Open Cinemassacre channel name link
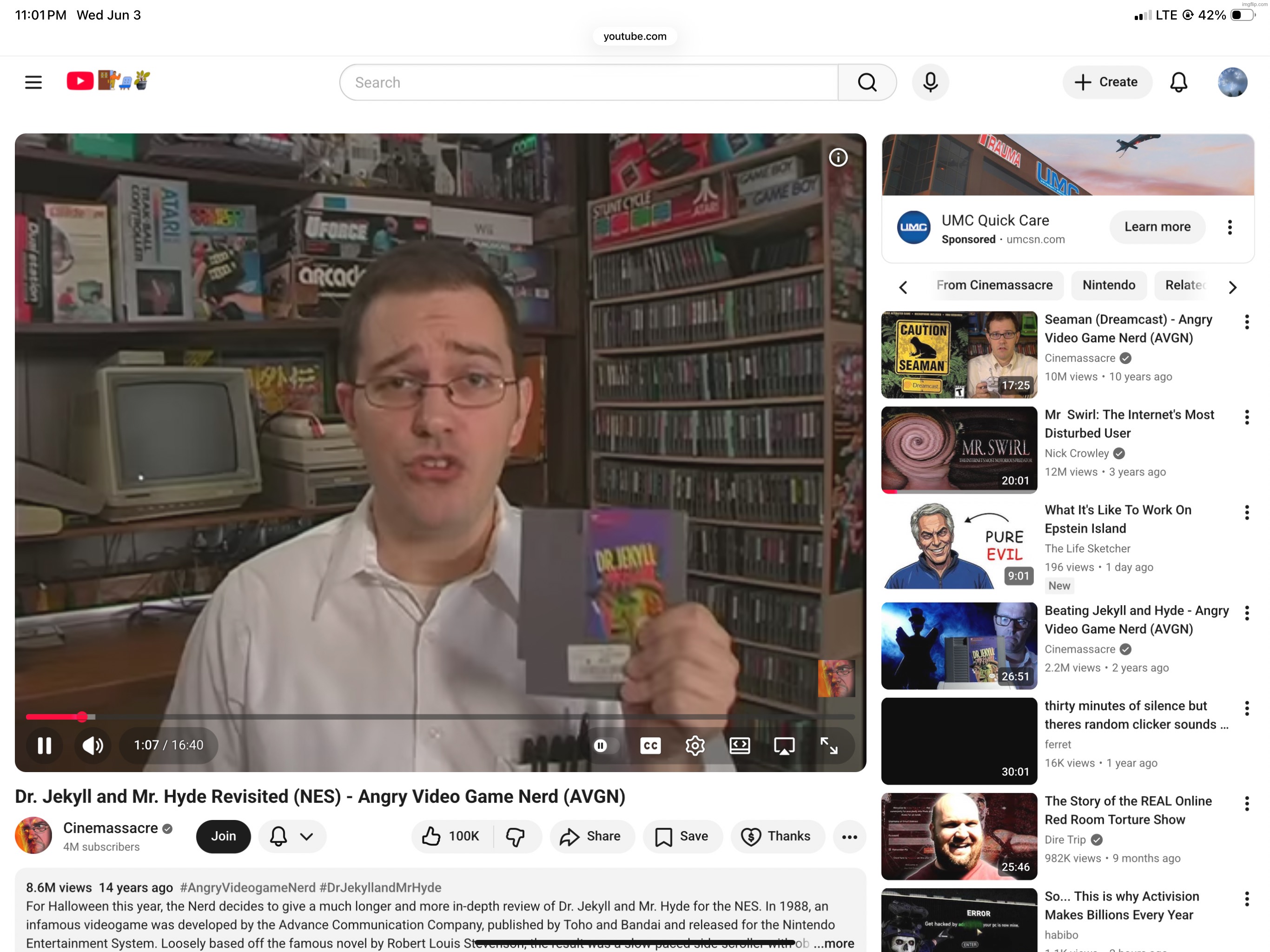 point(110,827)
